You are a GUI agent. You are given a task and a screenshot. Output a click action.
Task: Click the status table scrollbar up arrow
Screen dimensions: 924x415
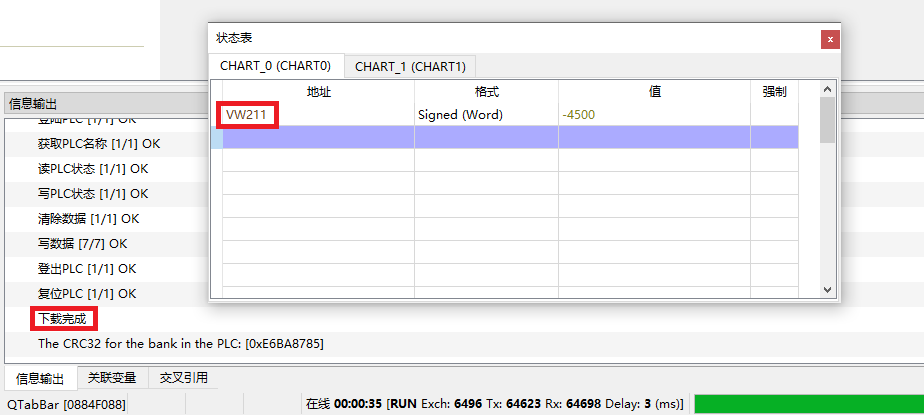pyautogui.click(x=827, y=91)
